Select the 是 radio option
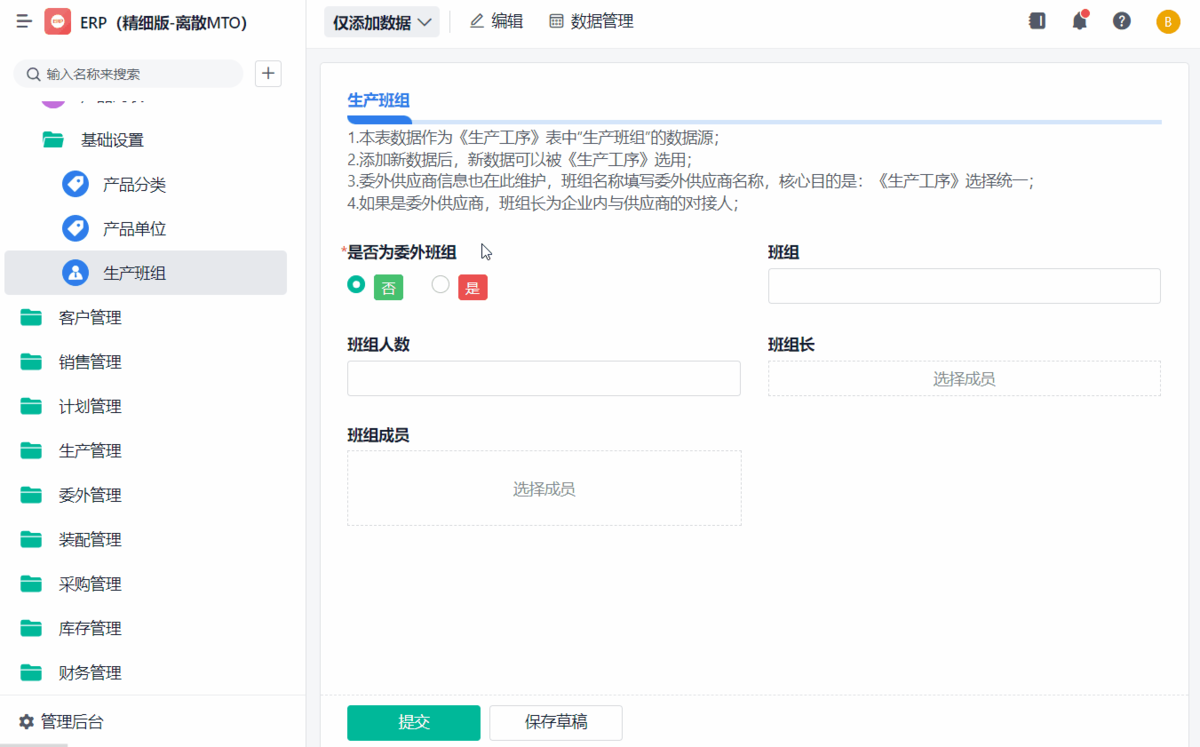This screenshot has width=1200, height=747. 441,285
